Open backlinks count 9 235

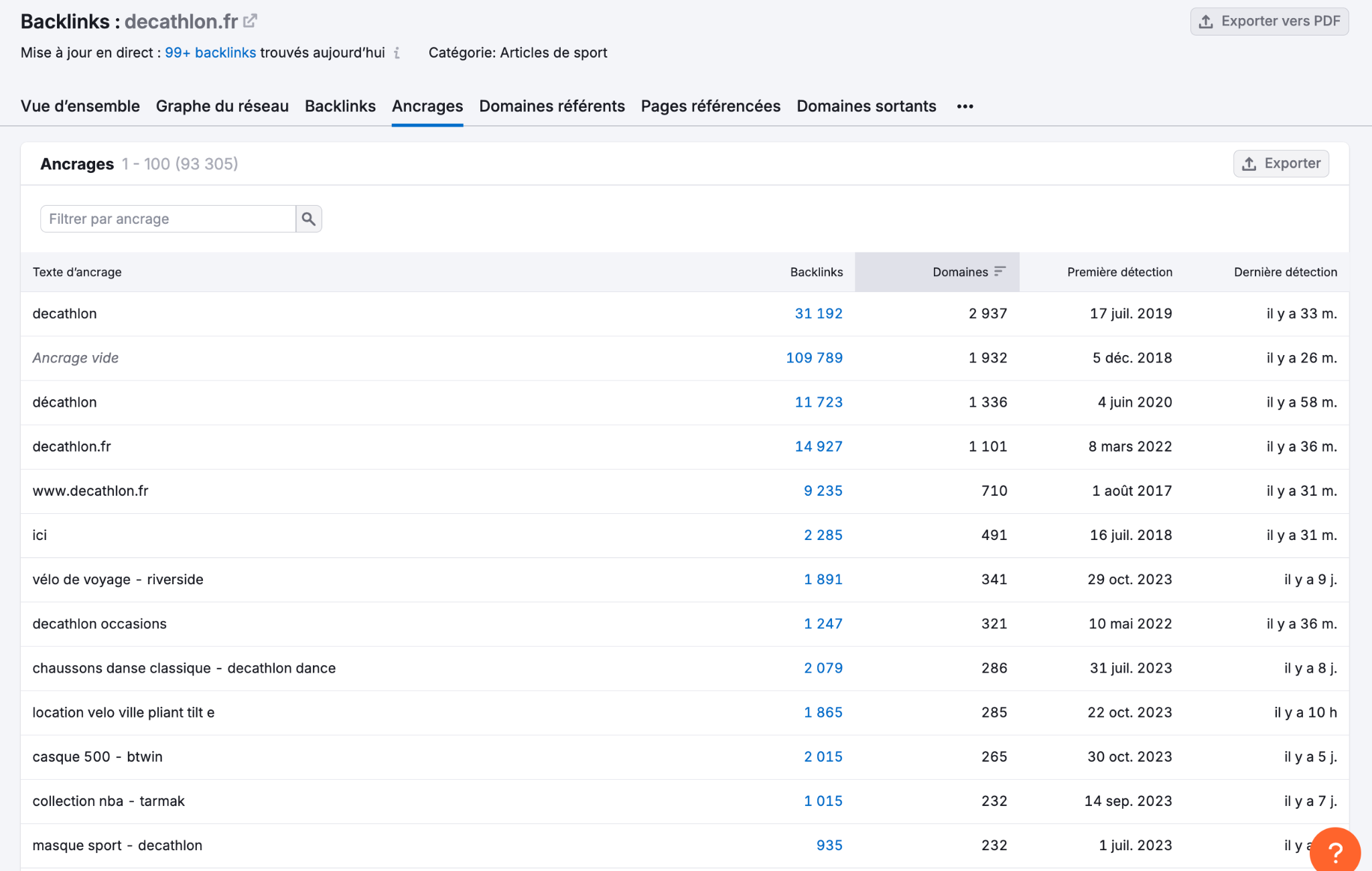(x=823, y=490)
